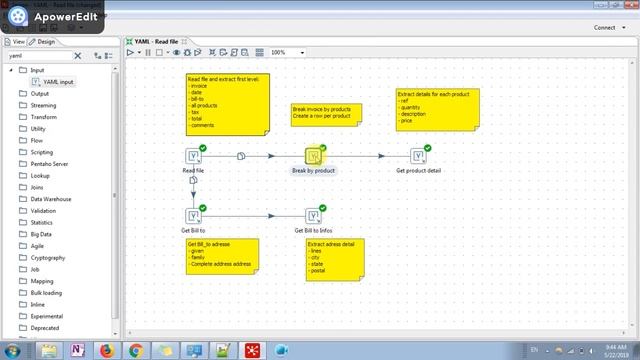
Task: Open the Joins category folder
Action: point(31,187)
